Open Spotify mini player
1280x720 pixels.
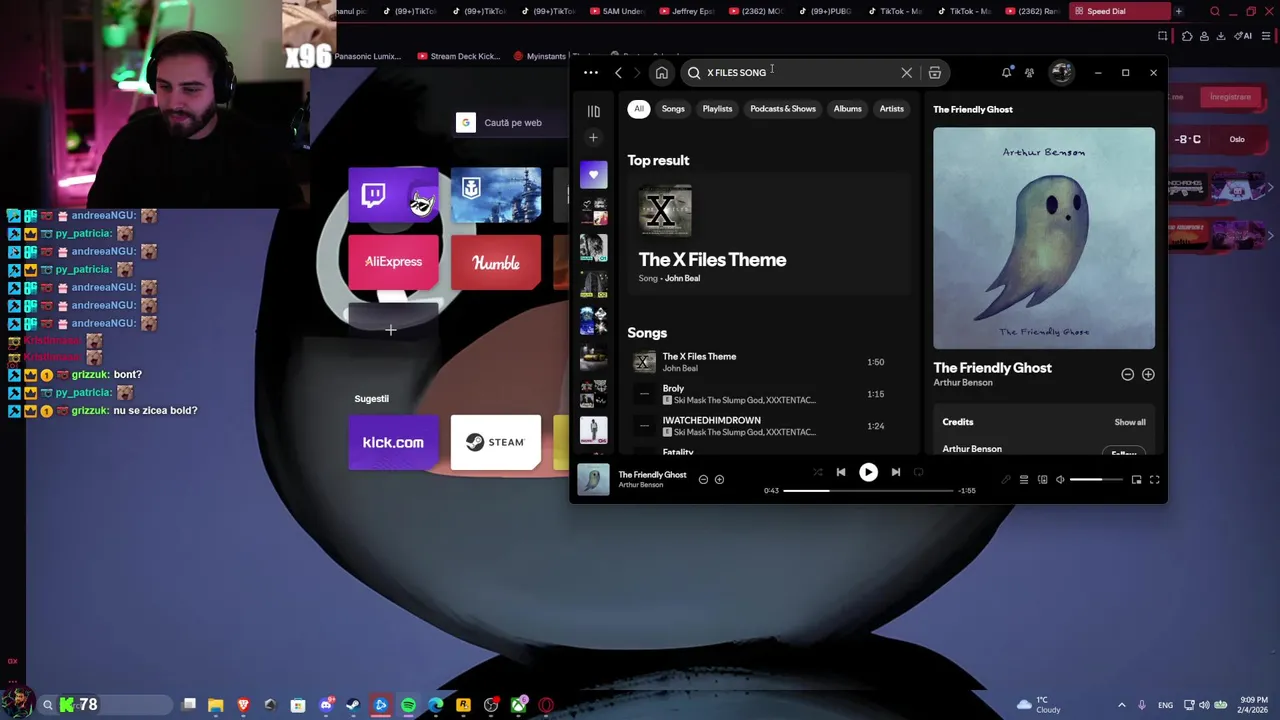tap(1136, 480)
